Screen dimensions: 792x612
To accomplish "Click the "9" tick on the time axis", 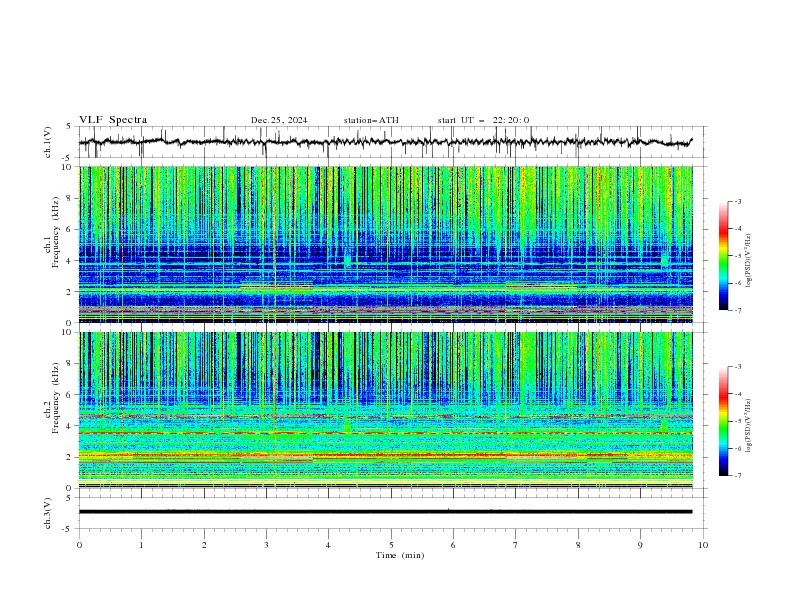I will 640,545.
